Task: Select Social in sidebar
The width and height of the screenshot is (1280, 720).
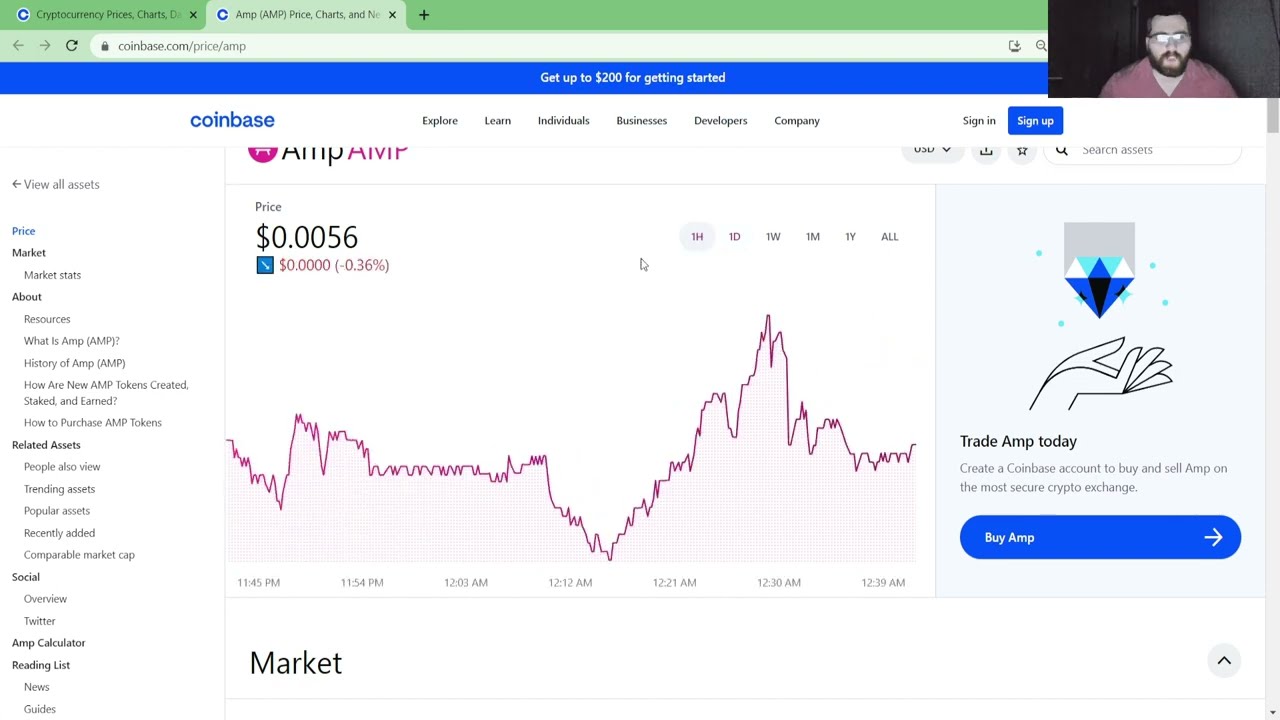Action: tap(26, 577)
